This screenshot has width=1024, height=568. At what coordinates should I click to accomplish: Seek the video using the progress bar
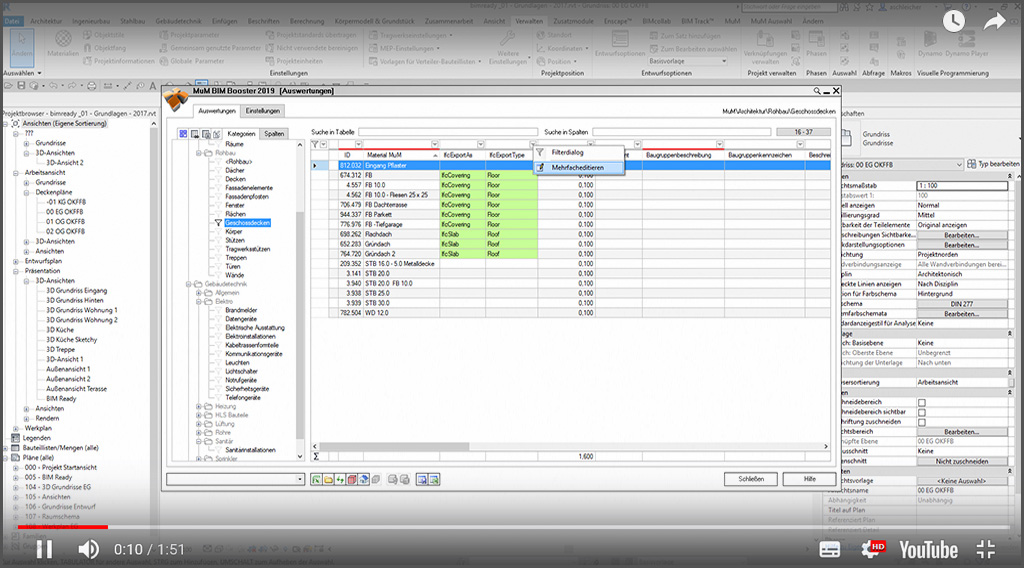[512, 526]
